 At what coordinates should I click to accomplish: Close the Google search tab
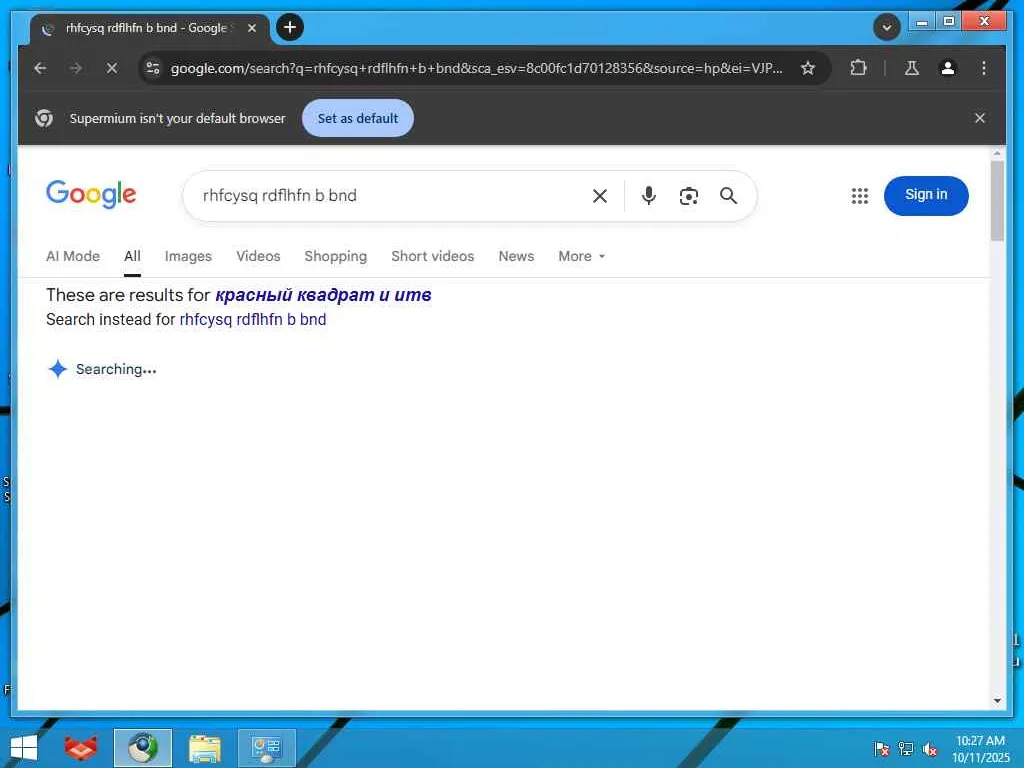(251, 28)
